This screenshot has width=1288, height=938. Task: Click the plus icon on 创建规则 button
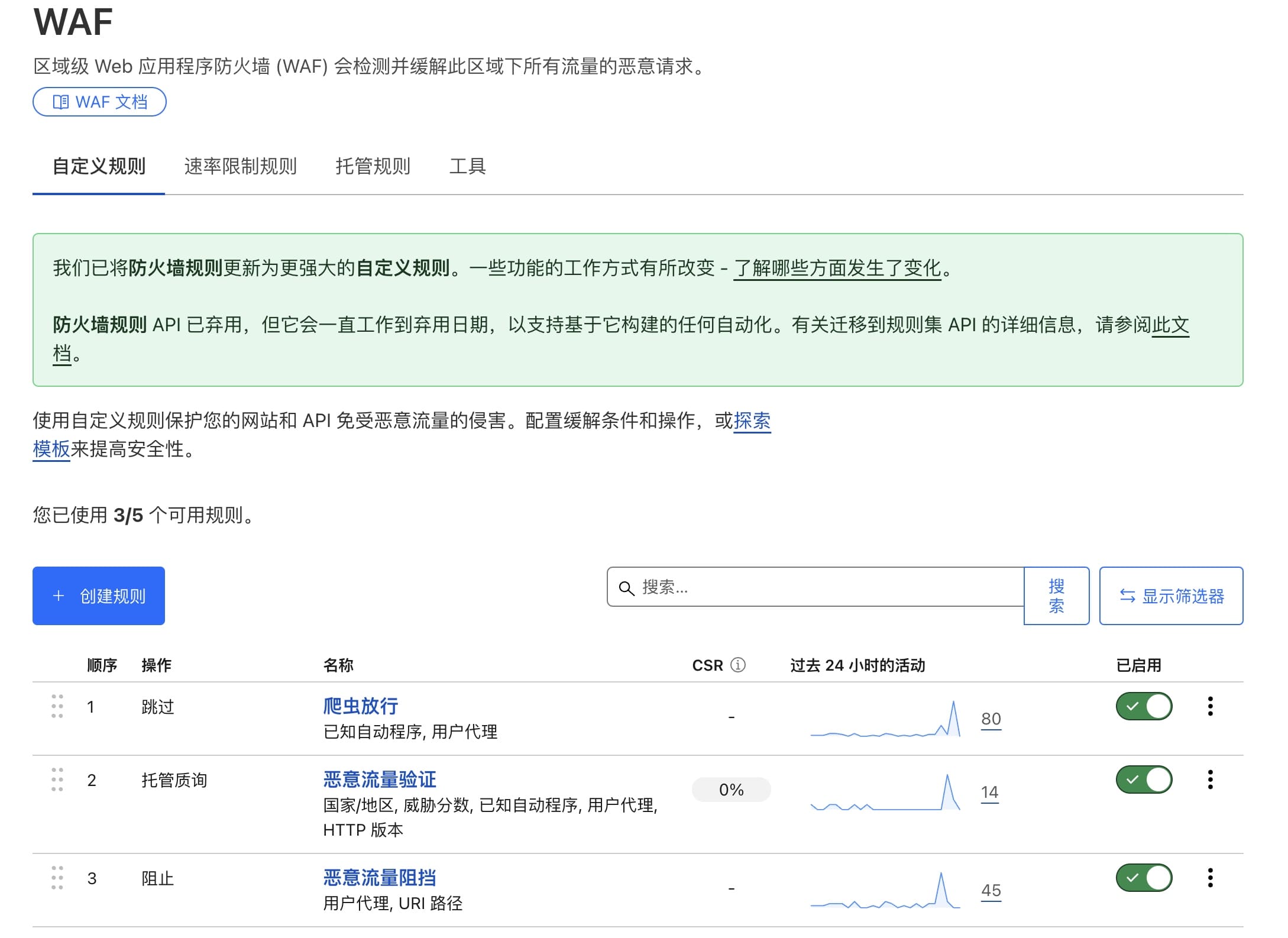coord(58,596)
